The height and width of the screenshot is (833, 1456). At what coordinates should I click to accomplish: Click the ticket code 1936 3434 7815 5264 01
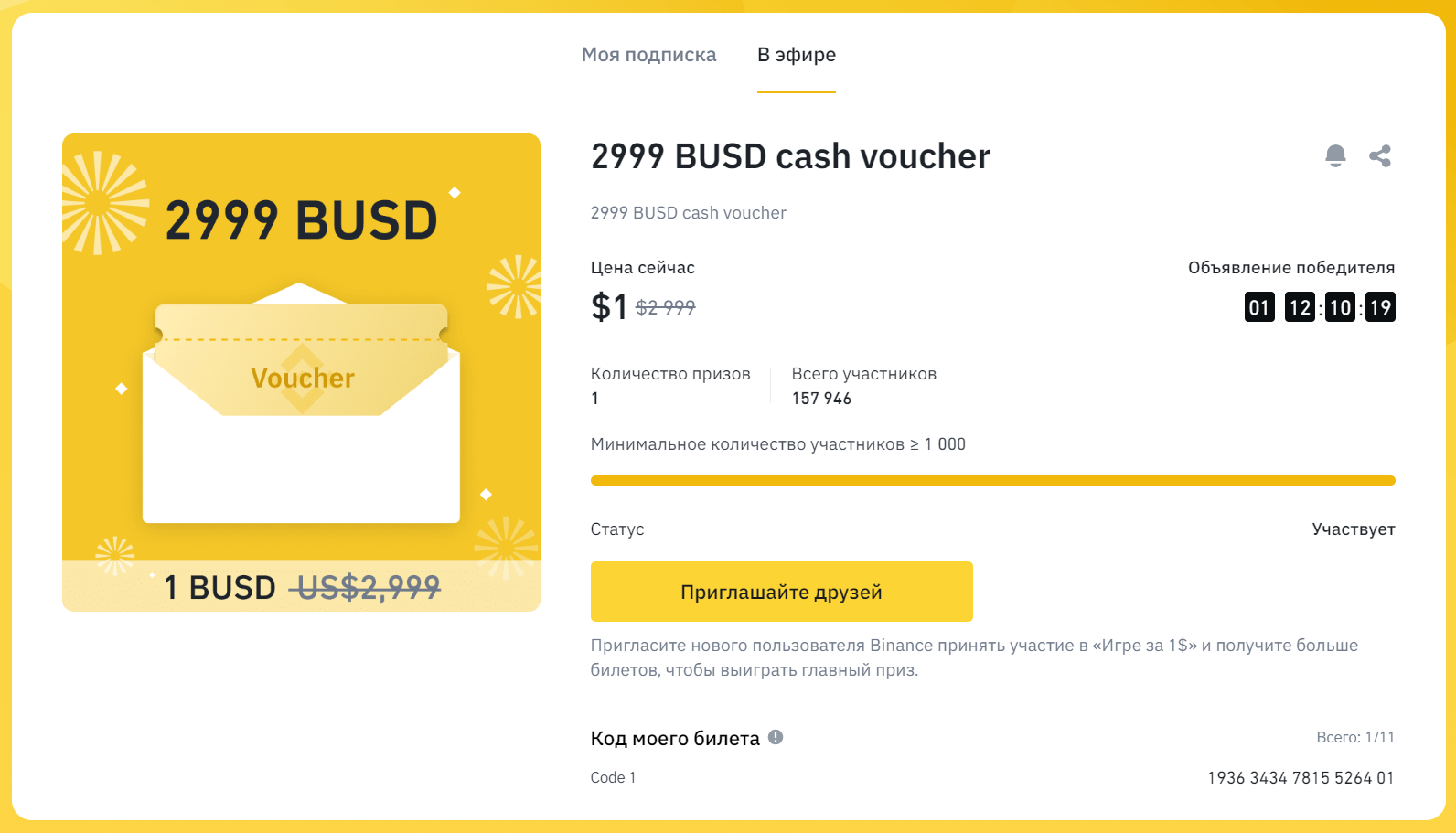(1301, 778)
